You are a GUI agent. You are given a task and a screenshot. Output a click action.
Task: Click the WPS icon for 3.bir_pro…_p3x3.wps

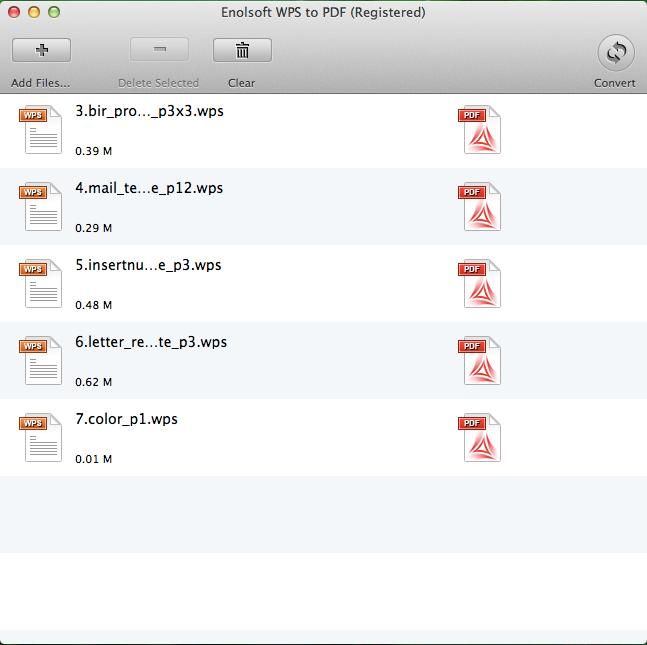[x=40, y=130]
